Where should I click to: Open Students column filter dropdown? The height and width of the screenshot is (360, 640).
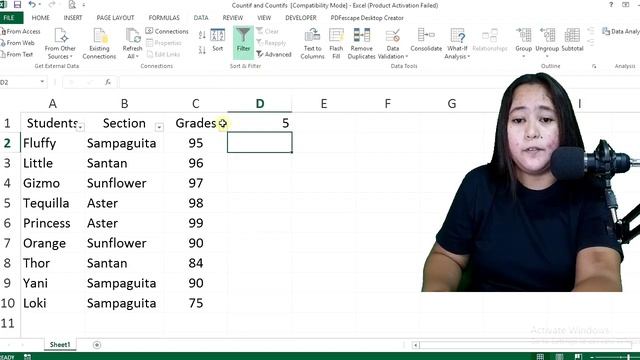tap(80, 127)
